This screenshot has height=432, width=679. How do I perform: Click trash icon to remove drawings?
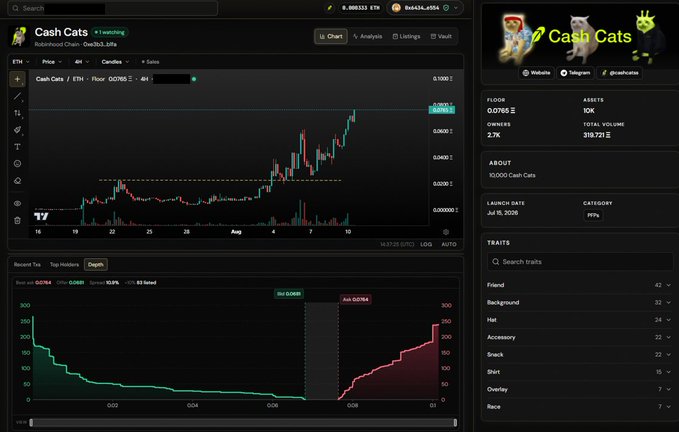pos(17,220)
